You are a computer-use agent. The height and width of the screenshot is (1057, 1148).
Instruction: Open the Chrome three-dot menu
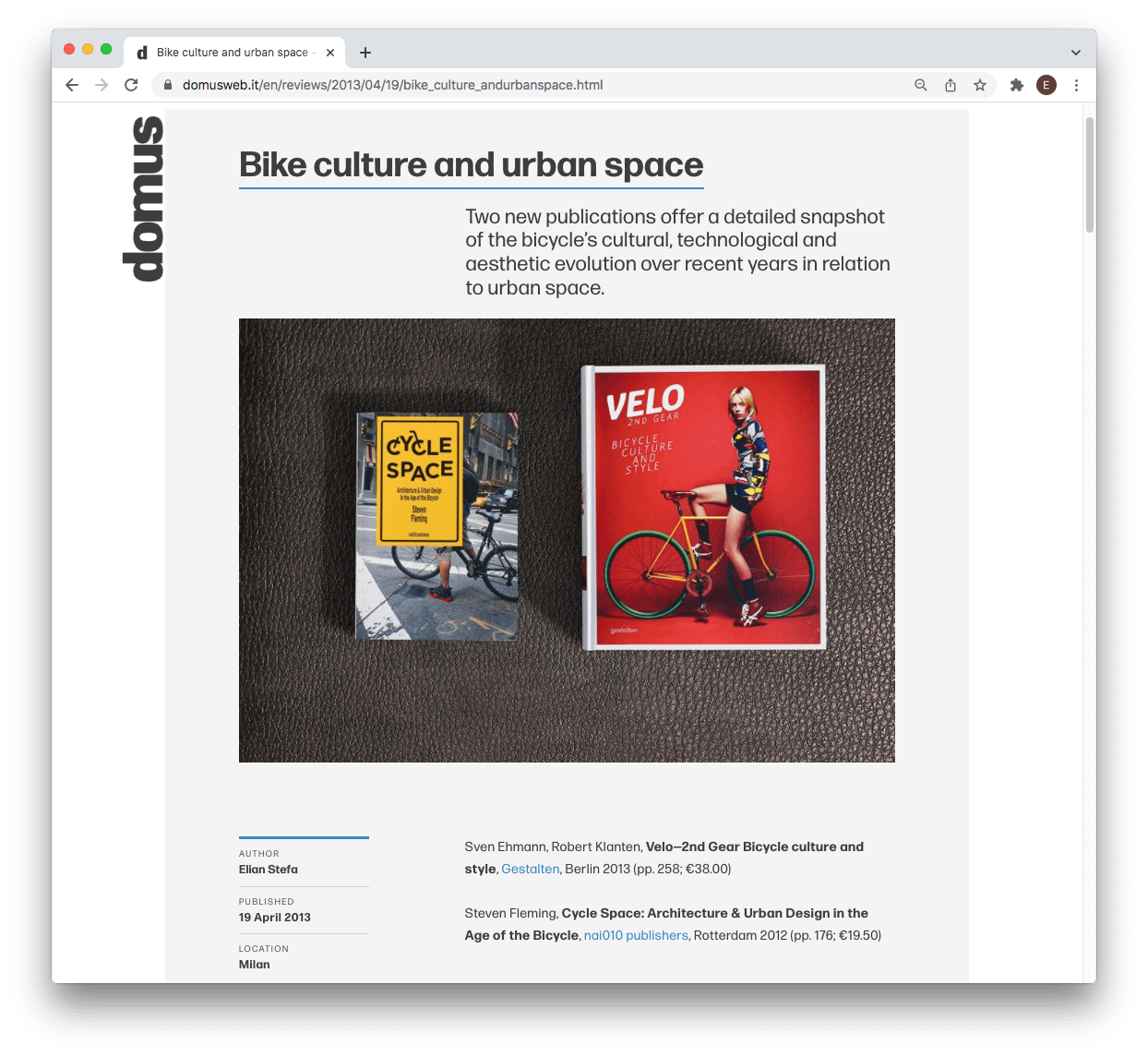click(1076, 85)
